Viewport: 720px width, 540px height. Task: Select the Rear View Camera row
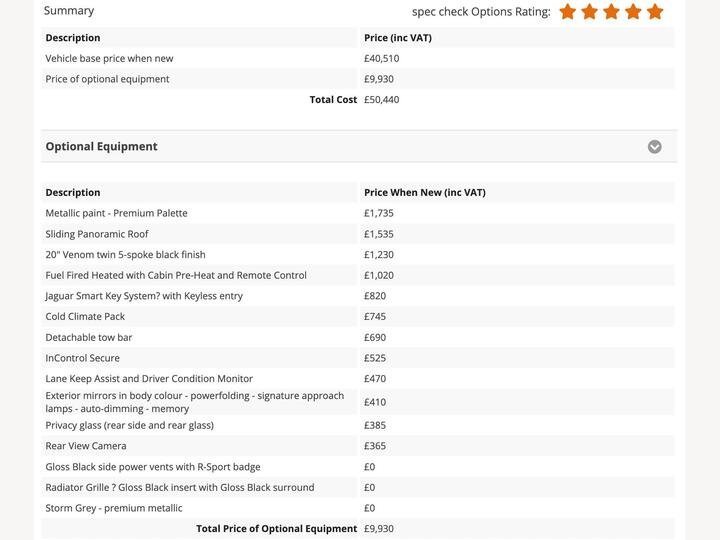pyautogui.click(x=358, y=446)
